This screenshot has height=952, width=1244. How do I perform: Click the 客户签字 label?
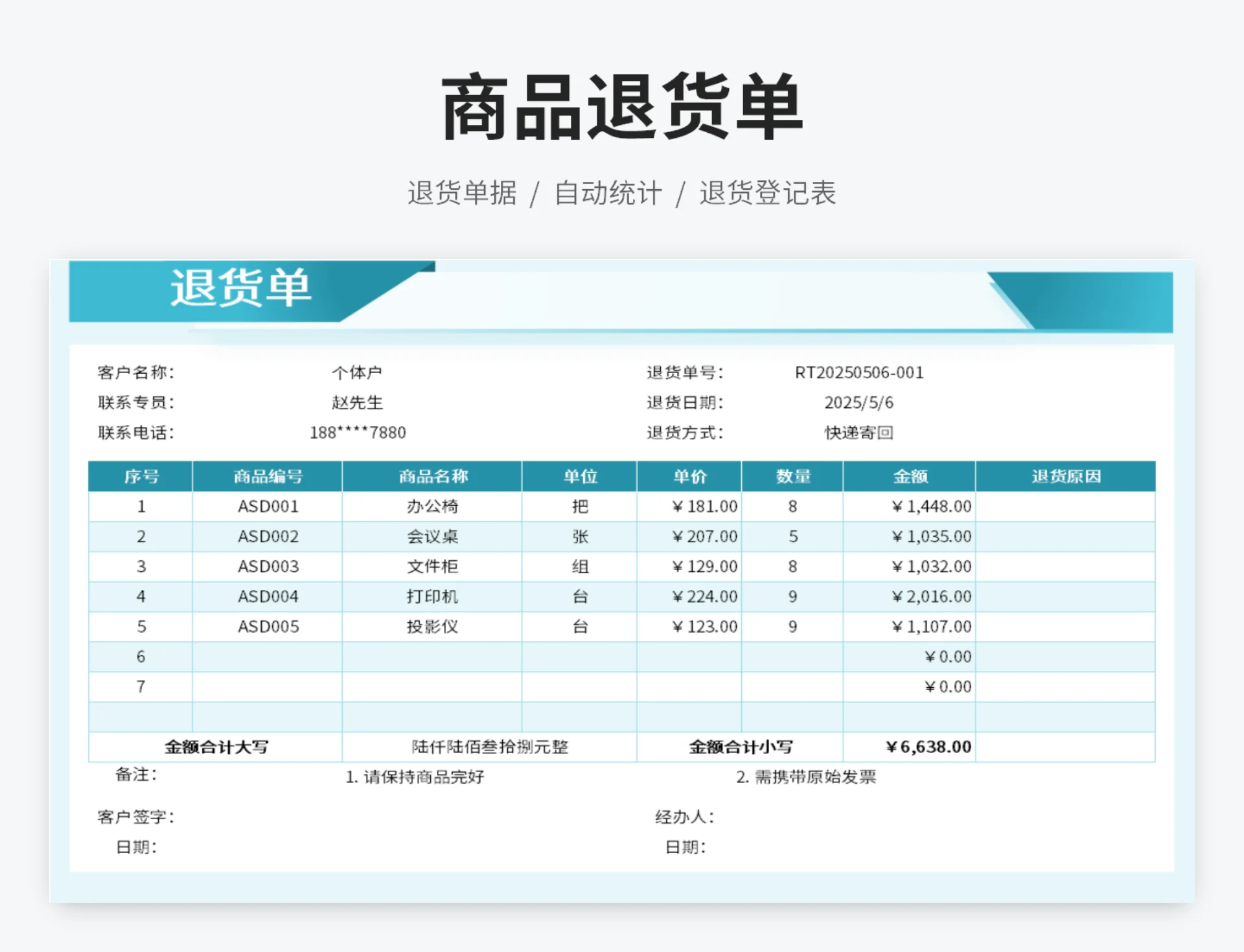tap(136, 817)
